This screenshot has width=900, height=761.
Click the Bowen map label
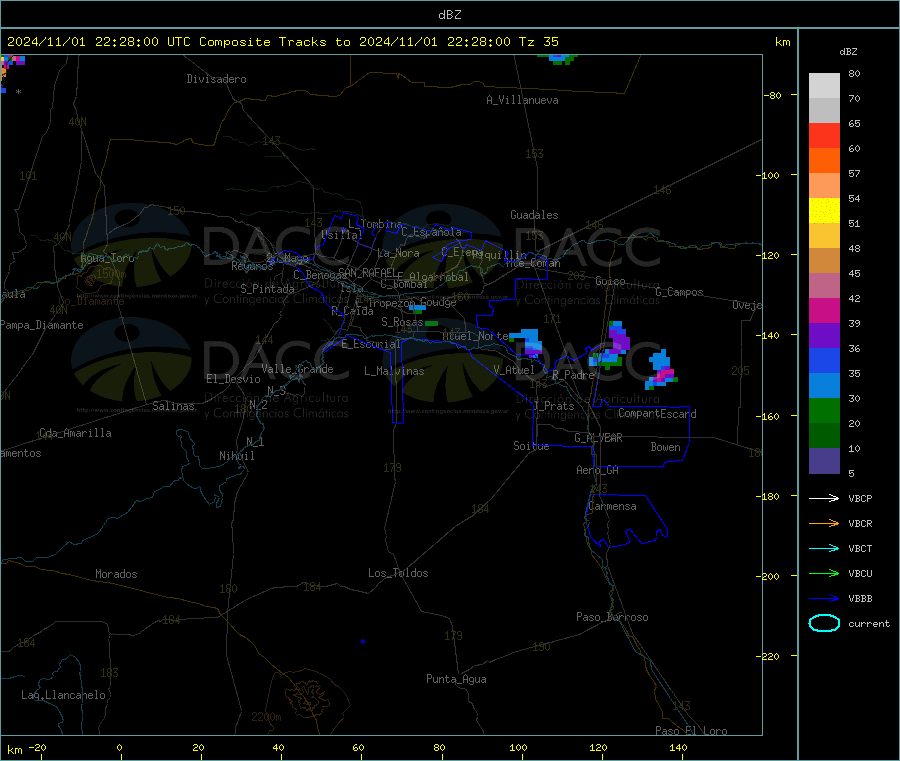(666, 447)
